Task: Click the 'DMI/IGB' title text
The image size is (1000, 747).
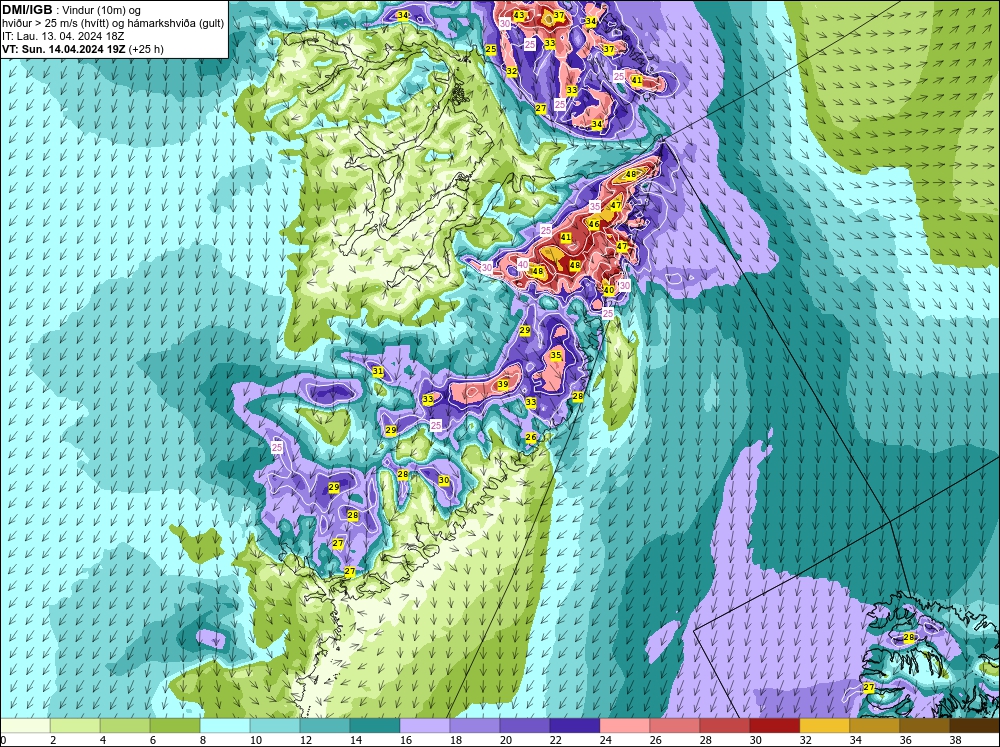Action: (x=27, y=10)
